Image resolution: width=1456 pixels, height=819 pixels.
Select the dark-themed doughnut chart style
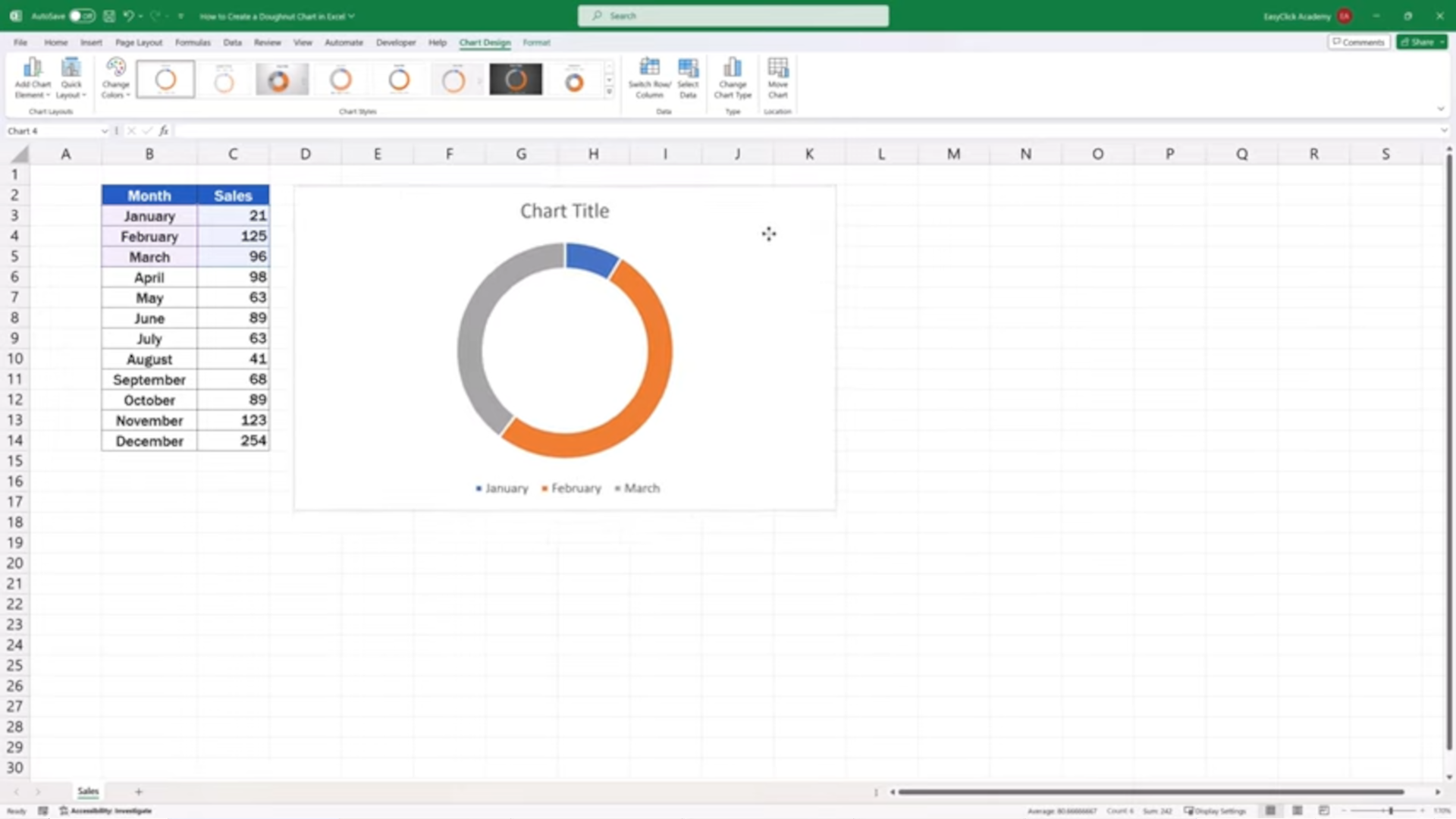click(x=516, y=78)
